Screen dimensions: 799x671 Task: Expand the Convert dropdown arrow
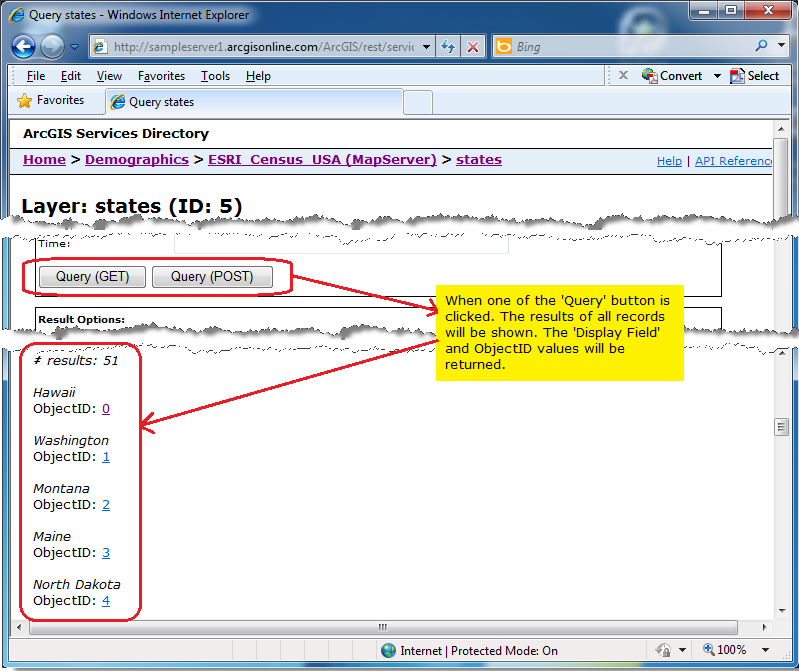pyautogui.click(x=717, y=76)
